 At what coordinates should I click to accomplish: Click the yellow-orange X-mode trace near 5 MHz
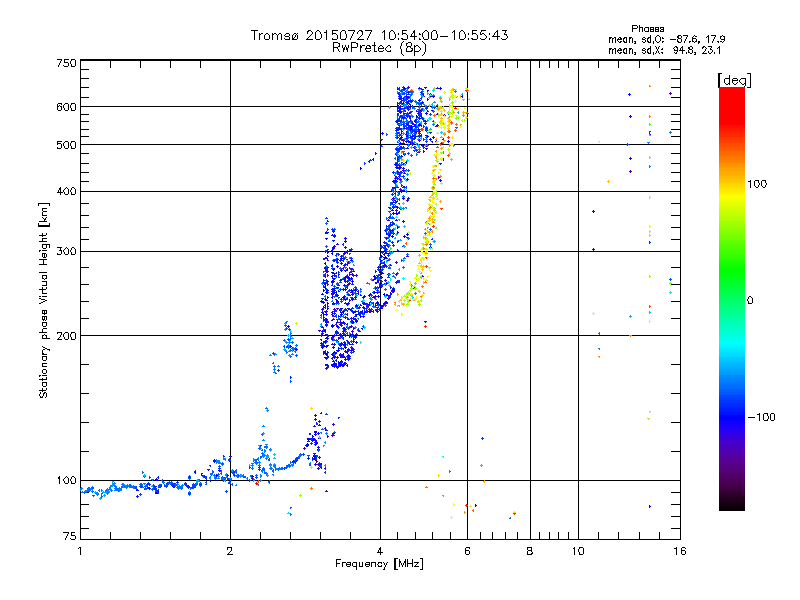[431, 214]
